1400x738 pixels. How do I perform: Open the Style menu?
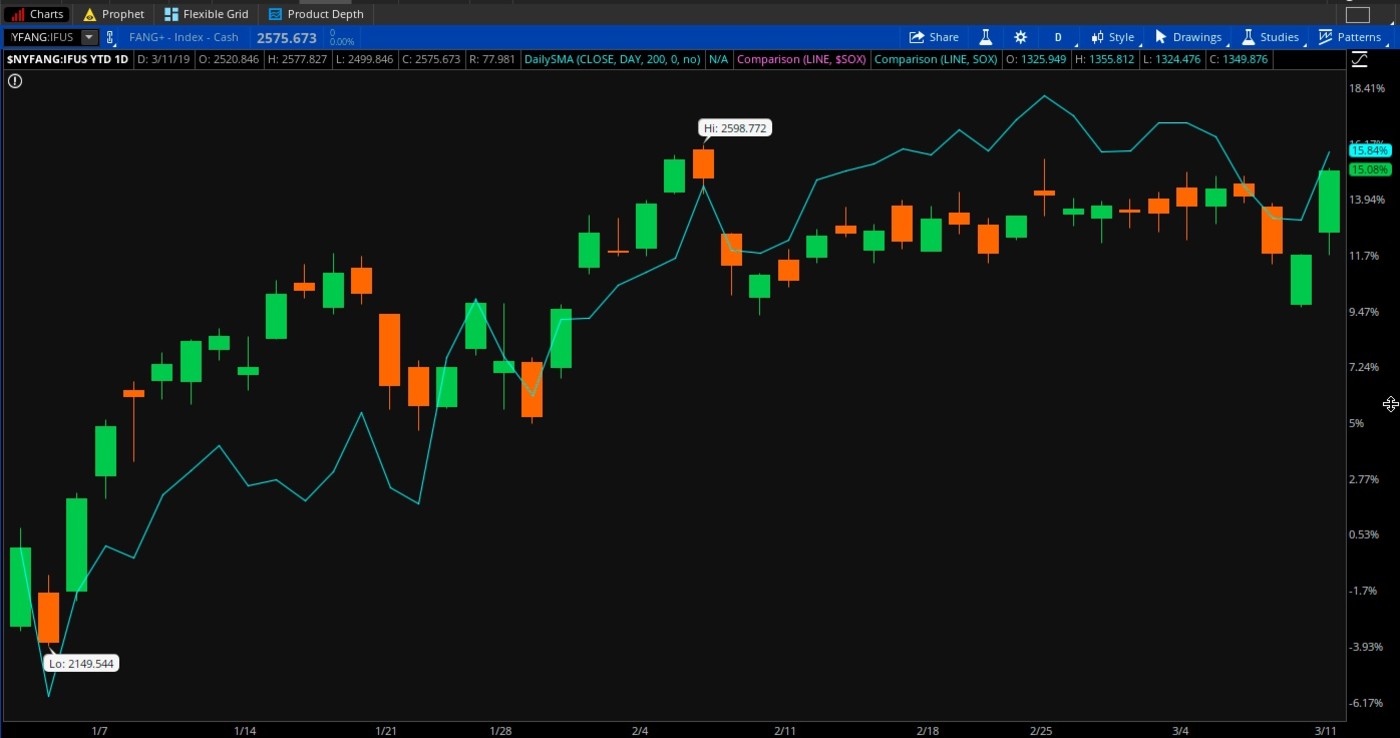point(1113,37)
